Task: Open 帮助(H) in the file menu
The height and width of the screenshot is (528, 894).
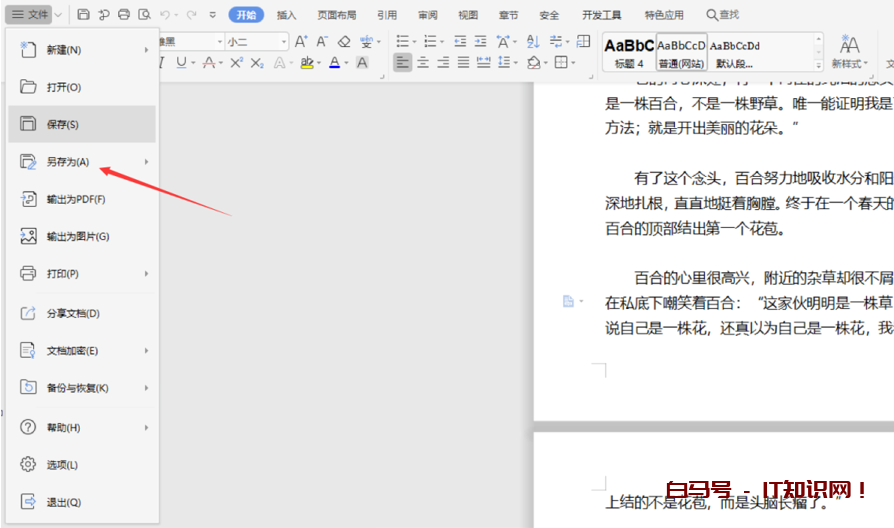Action: point(82,428)
